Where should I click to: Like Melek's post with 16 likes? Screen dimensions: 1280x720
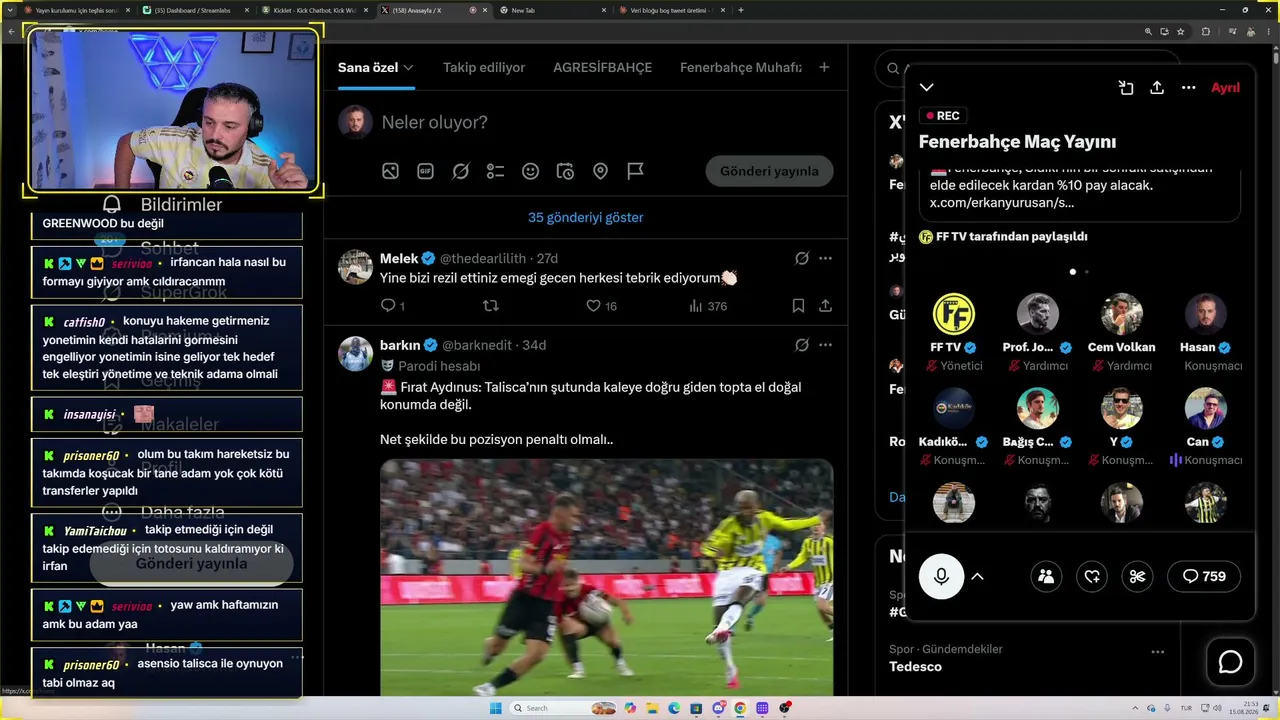pyautogui.click(x=601, y=306)
